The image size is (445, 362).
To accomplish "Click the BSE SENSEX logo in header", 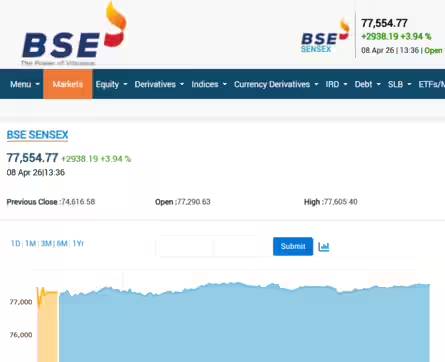I will (x=325, y=36).
